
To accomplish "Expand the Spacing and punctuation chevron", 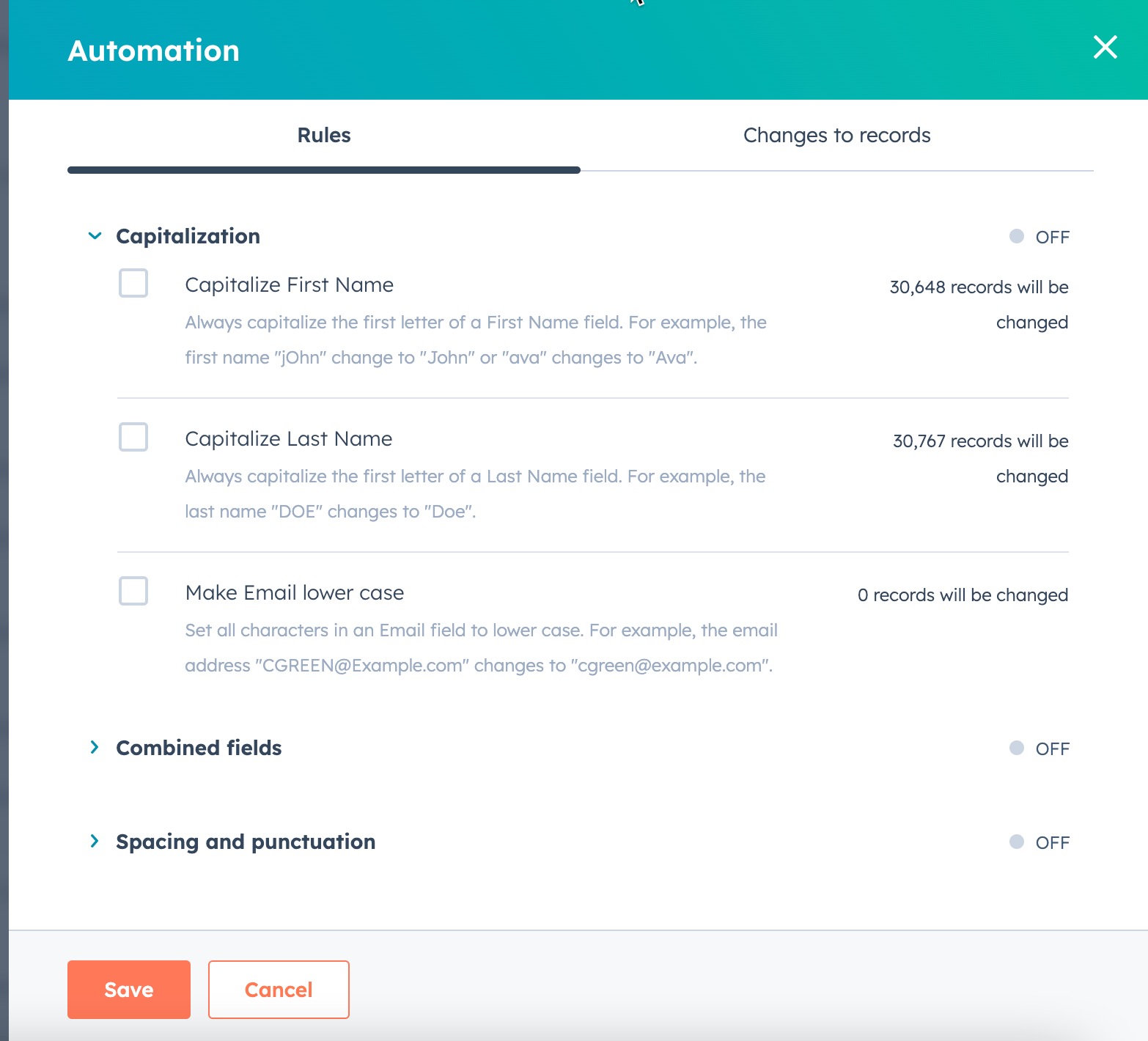I will click(x=95, y=841).
